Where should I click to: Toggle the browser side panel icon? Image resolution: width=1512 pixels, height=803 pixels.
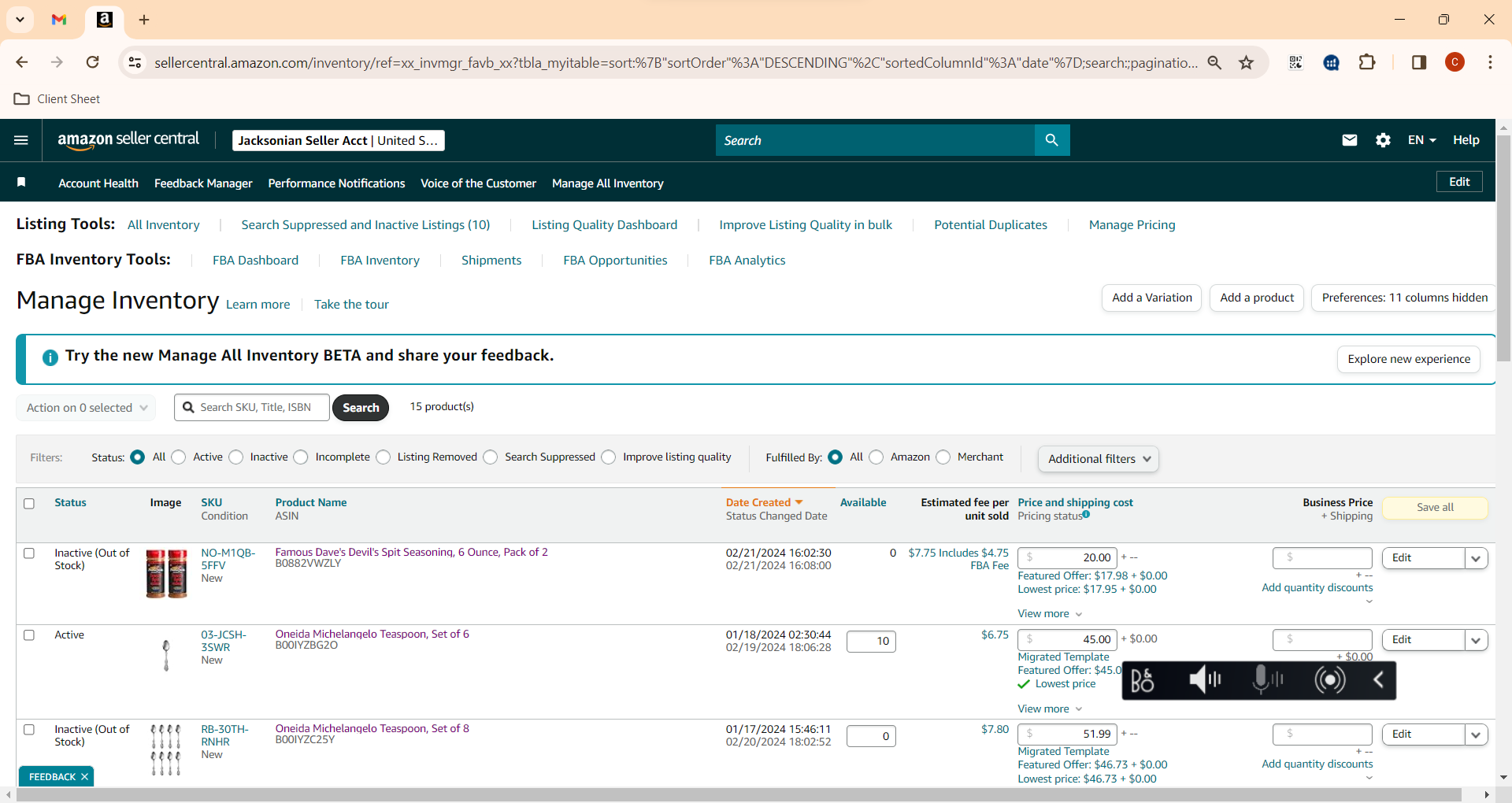point(1419,62)
